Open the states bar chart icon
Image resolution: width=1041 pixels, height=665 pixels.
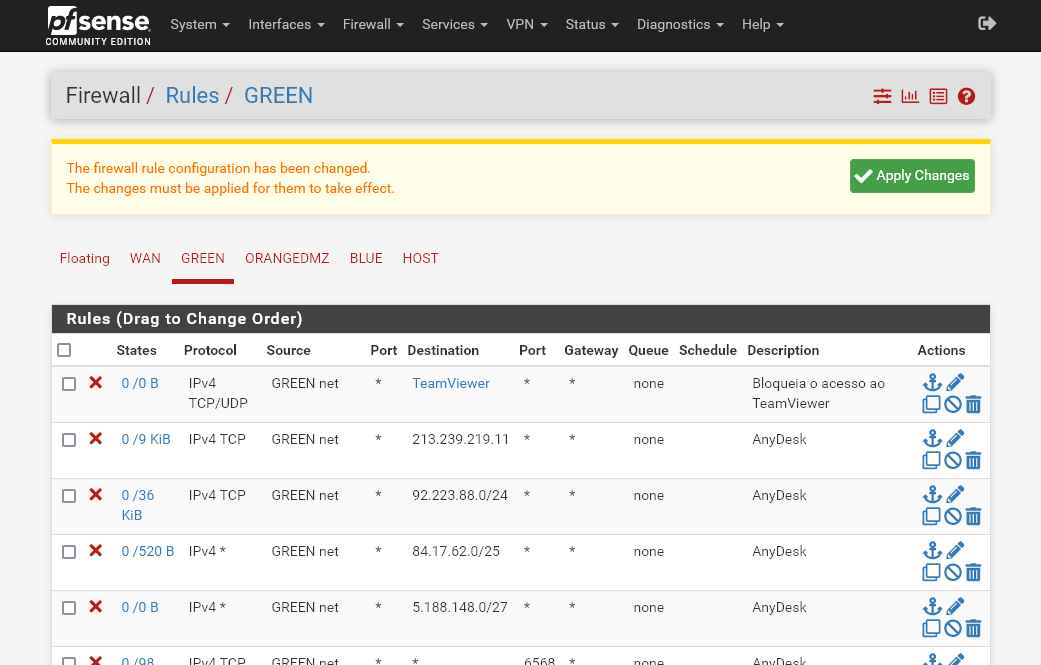(x=910, y=96)
